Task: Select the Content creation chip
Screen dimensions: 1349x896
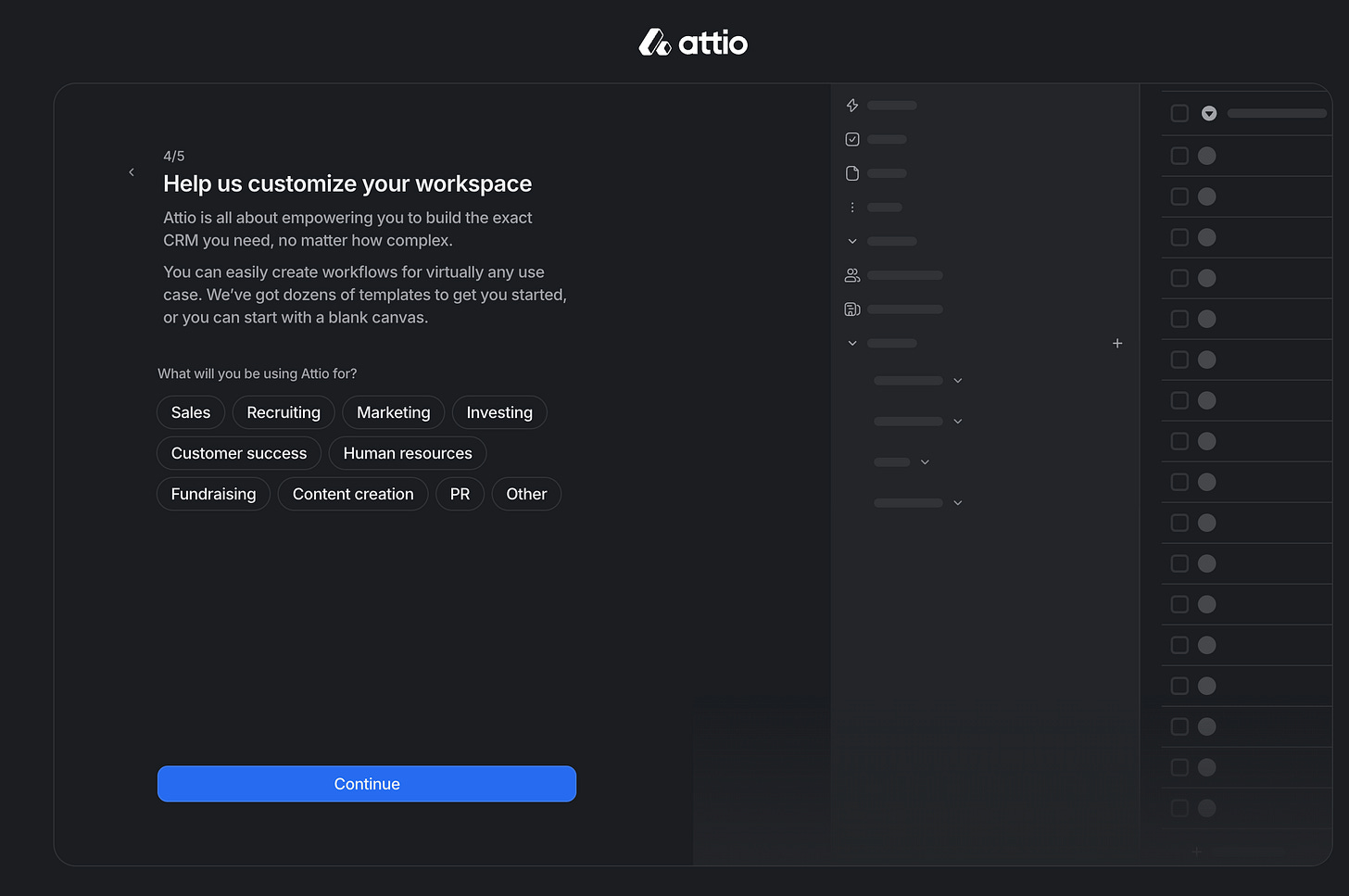Action: (x=353, y=494)
